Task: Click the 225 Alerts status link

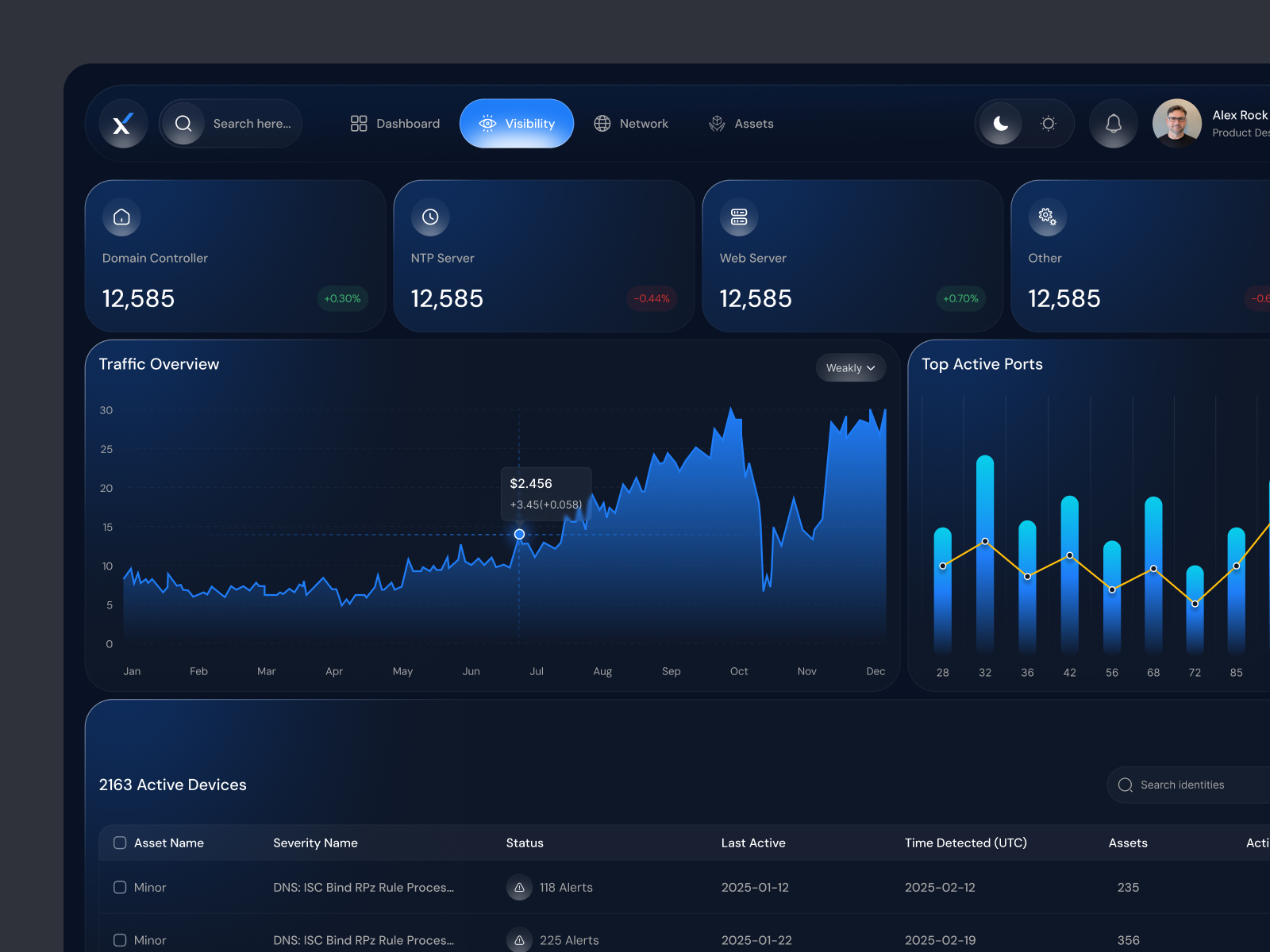Action: click(569, 940)
